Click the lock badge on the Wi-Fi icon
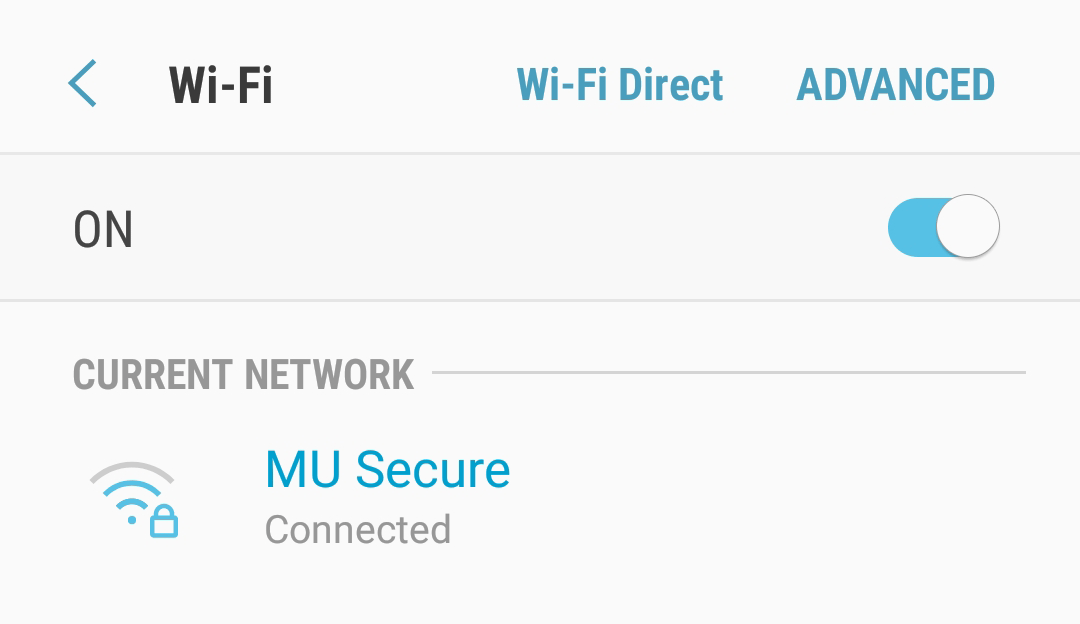Image resolution: width=1080 pixels, height=624 pixels. 164,522
